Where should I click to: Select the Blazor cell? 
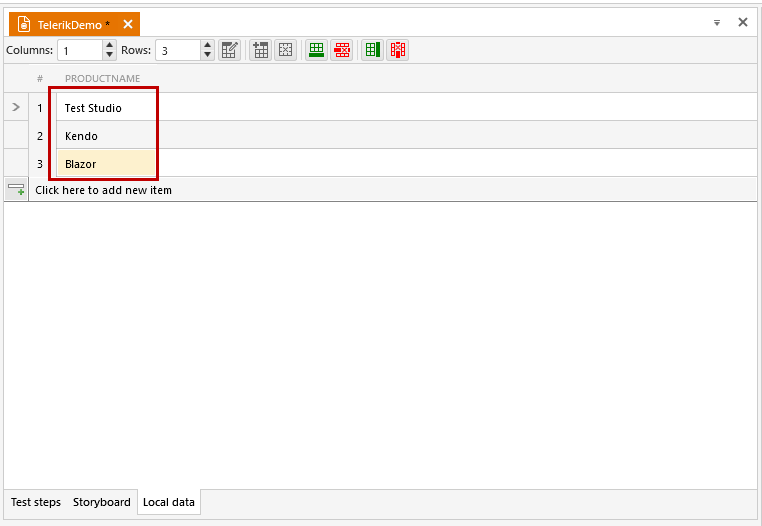pyautogui.click(x=106, y=164)
